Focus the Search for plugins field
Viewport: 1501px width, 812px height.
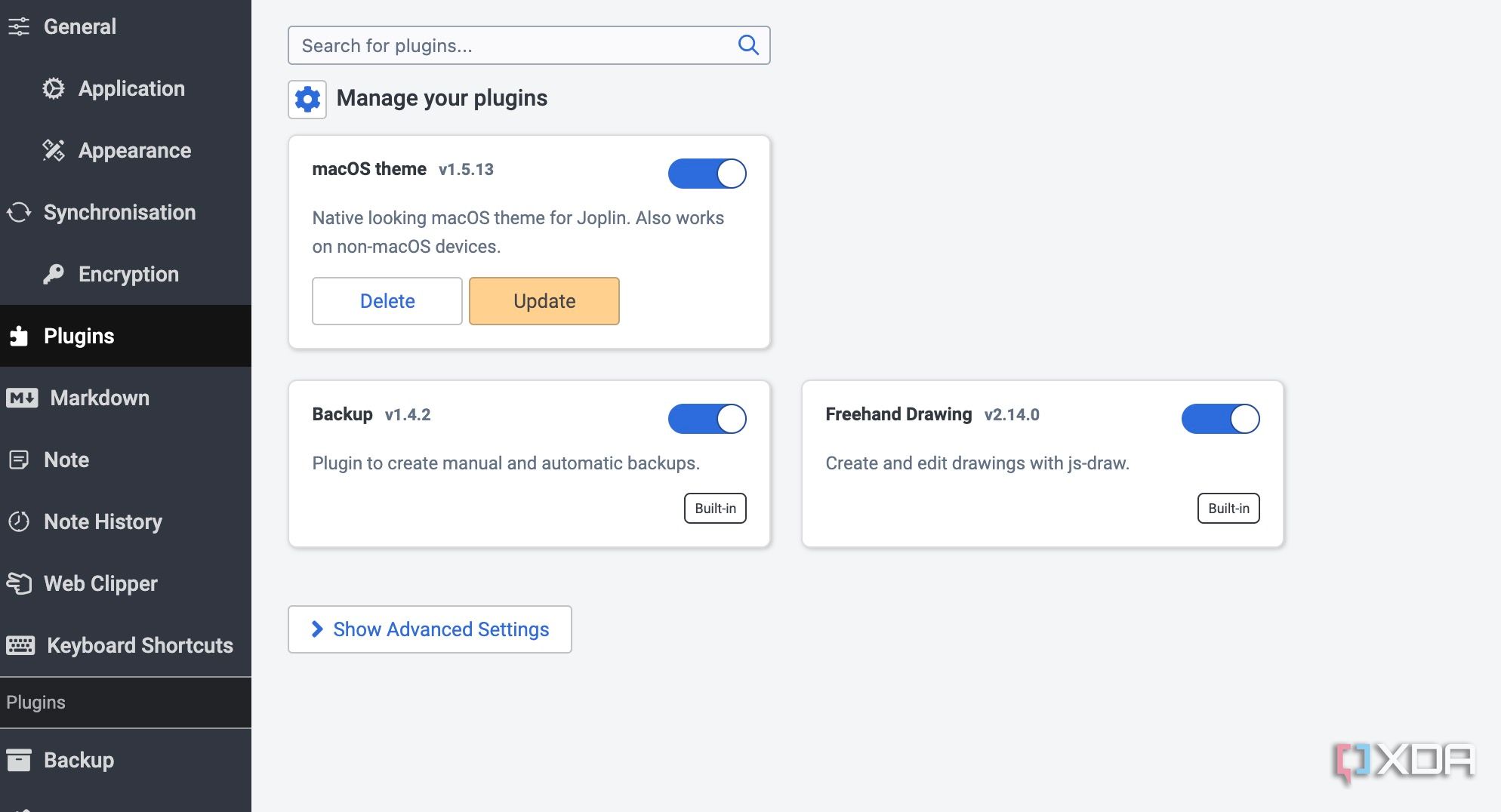[529, 45]
